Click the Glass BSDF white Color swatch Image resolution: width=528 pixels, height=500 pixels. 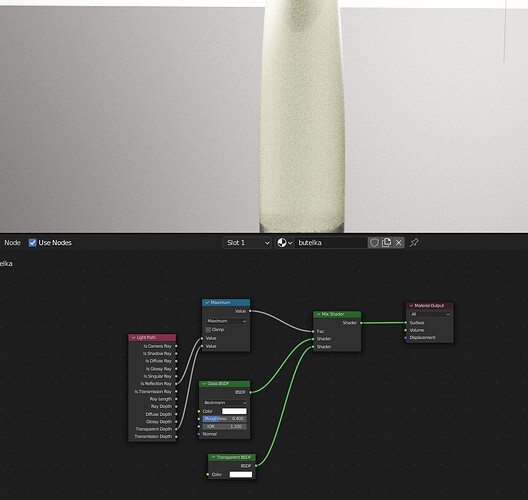pyautogui.click(x=234, y=411)
